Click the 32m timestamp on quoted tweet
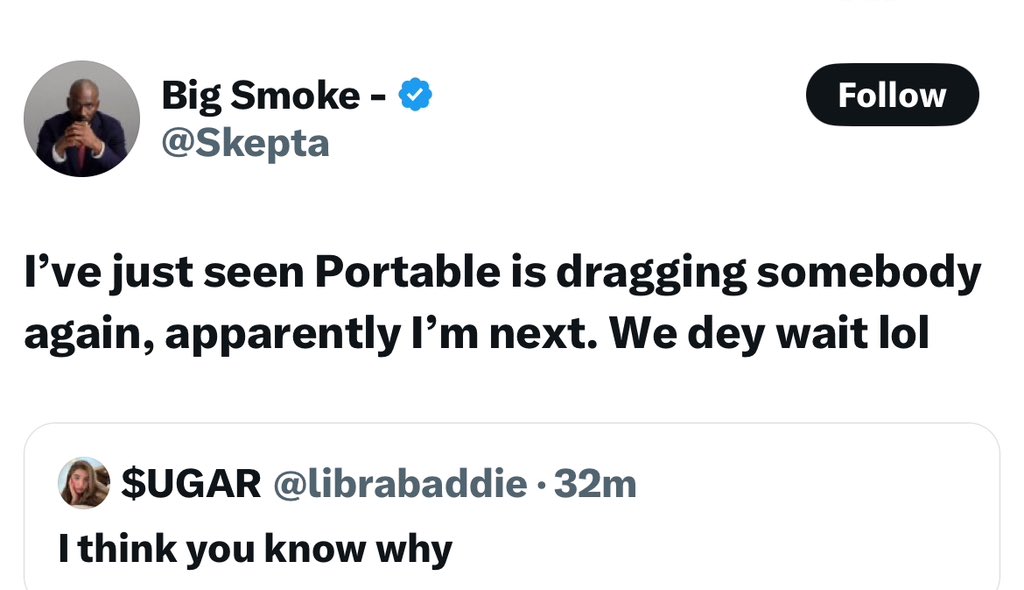The width and height of the screenshot is (1024, 590). click(598, 484)
